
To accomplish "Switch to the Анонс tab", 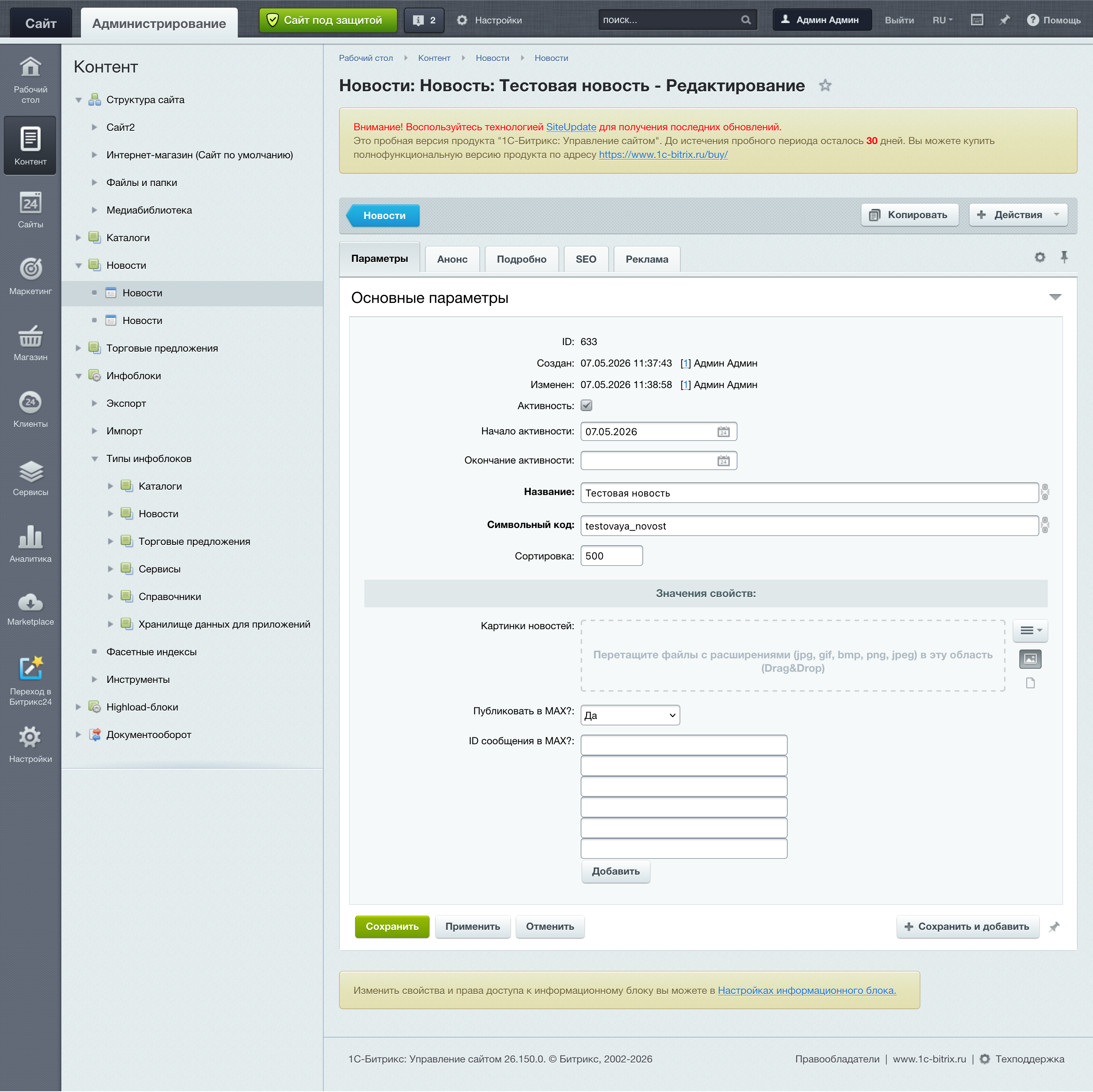I will click(x=452, y=259).
